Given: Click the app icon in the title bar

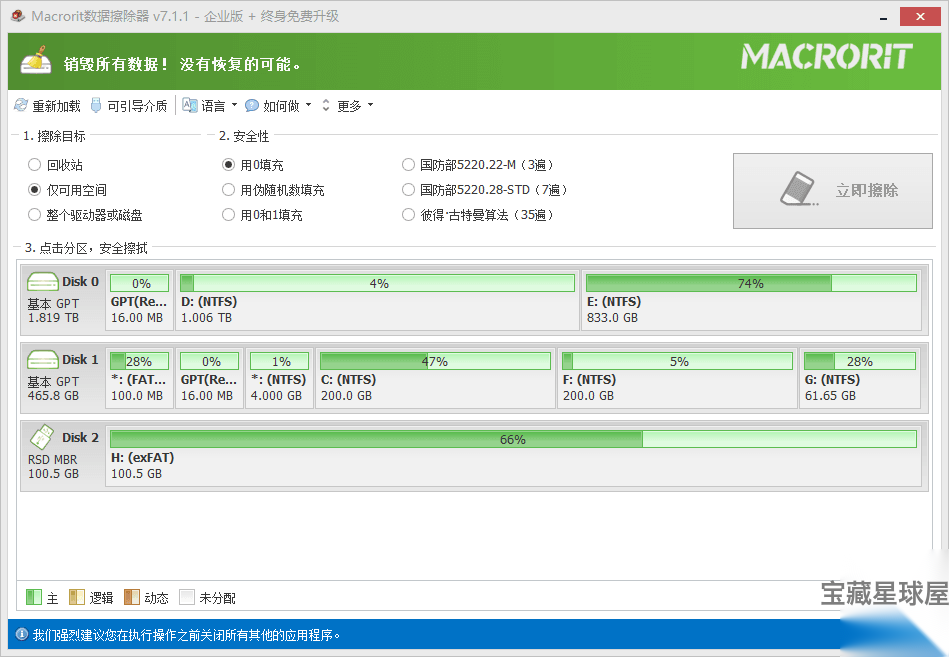Looking at the screenshot, I should [x=18, y=16].
